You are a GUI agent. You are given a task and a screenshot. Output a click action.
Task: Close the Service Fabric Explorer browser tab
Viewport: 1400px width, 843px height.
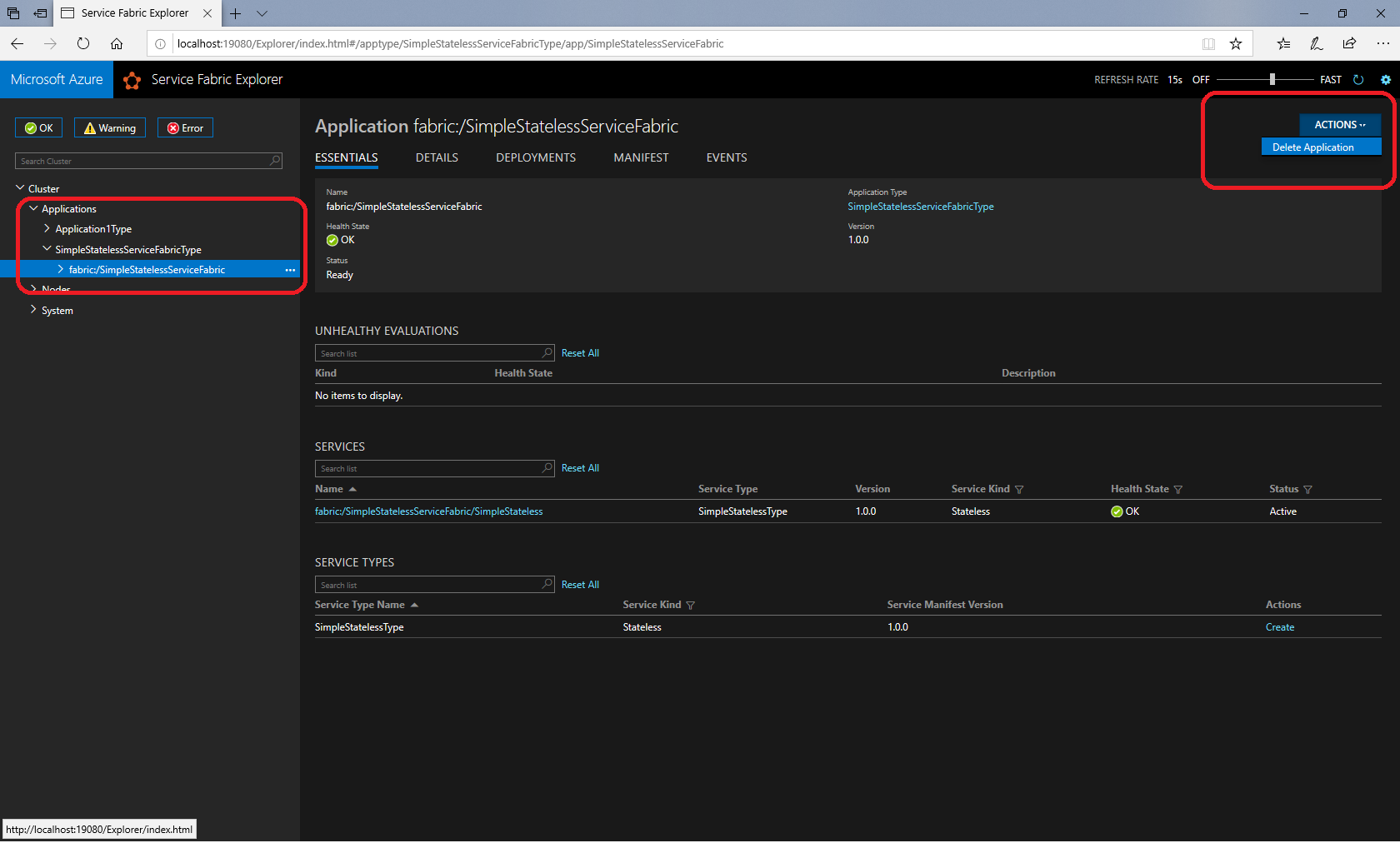(207, 13)
